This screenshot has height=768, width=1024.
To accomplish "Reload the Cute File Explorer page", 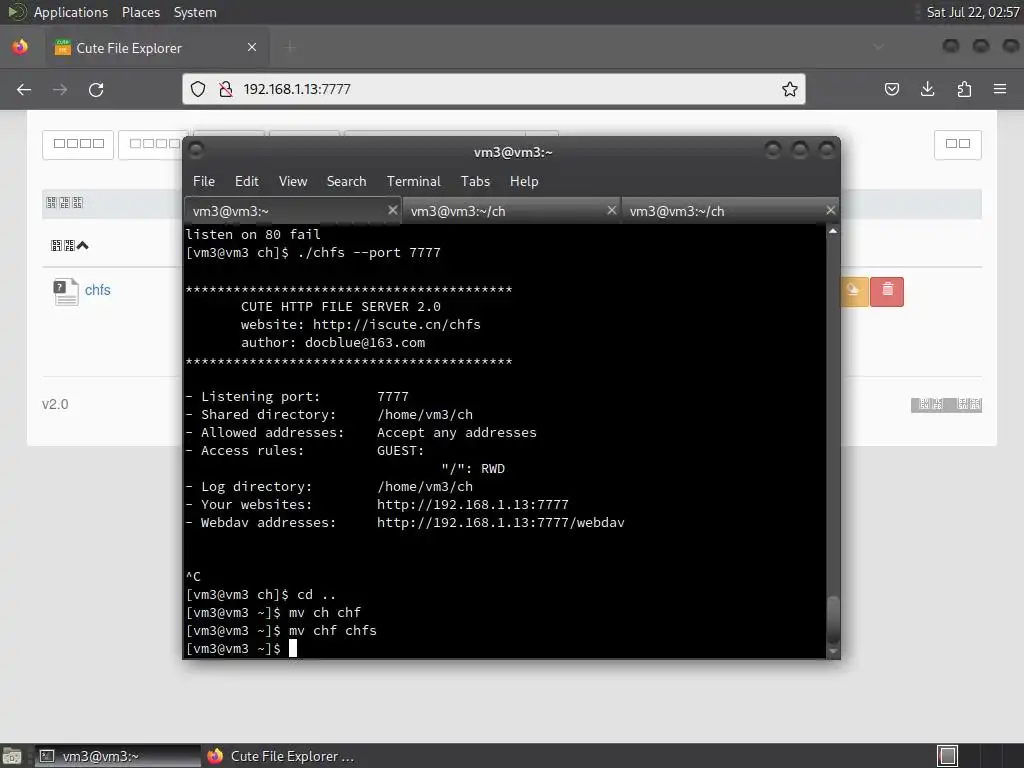I will (x=96, y=89).
